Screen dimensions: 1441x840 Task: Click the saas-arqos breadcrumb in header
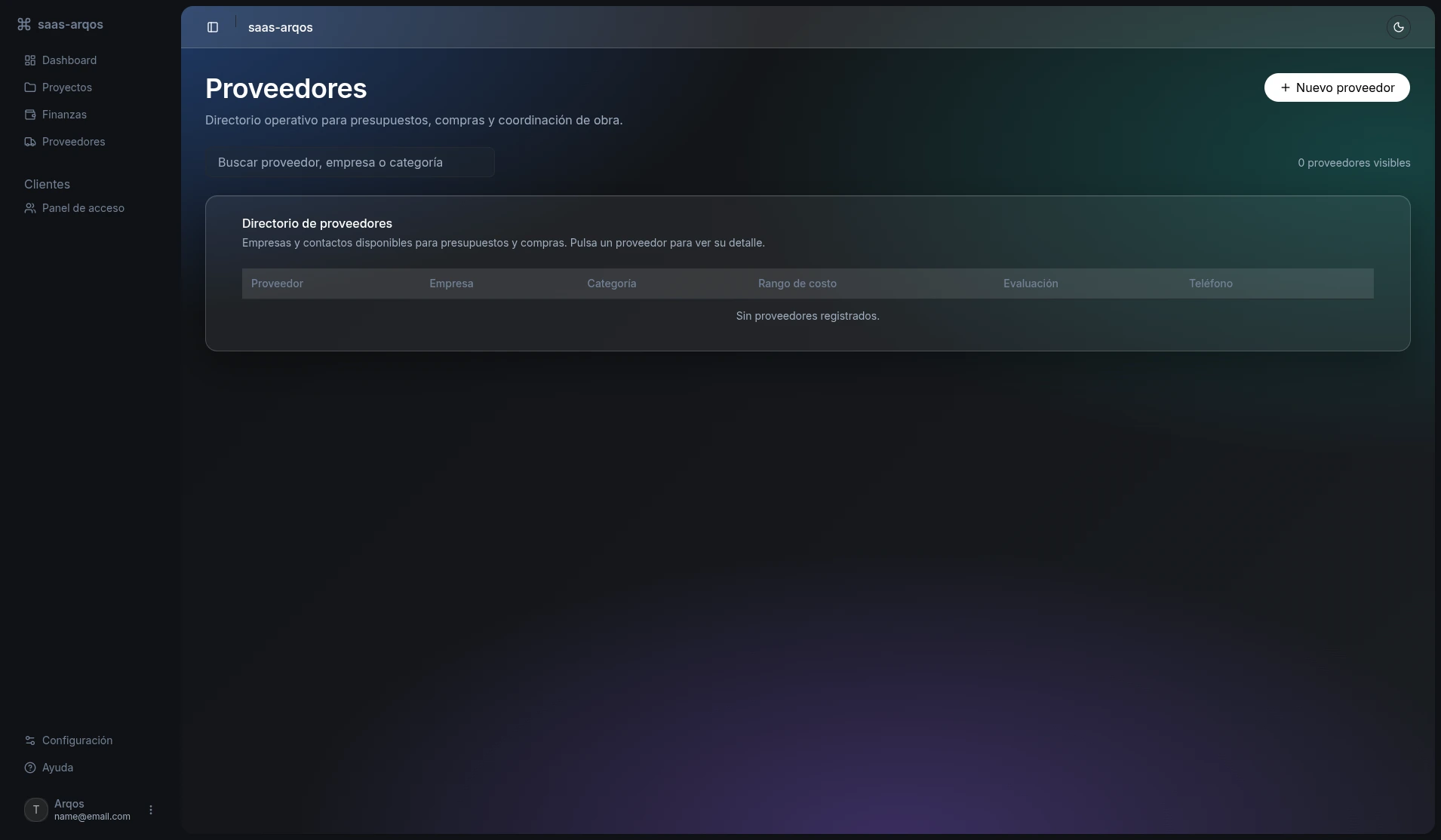point(281,27)
